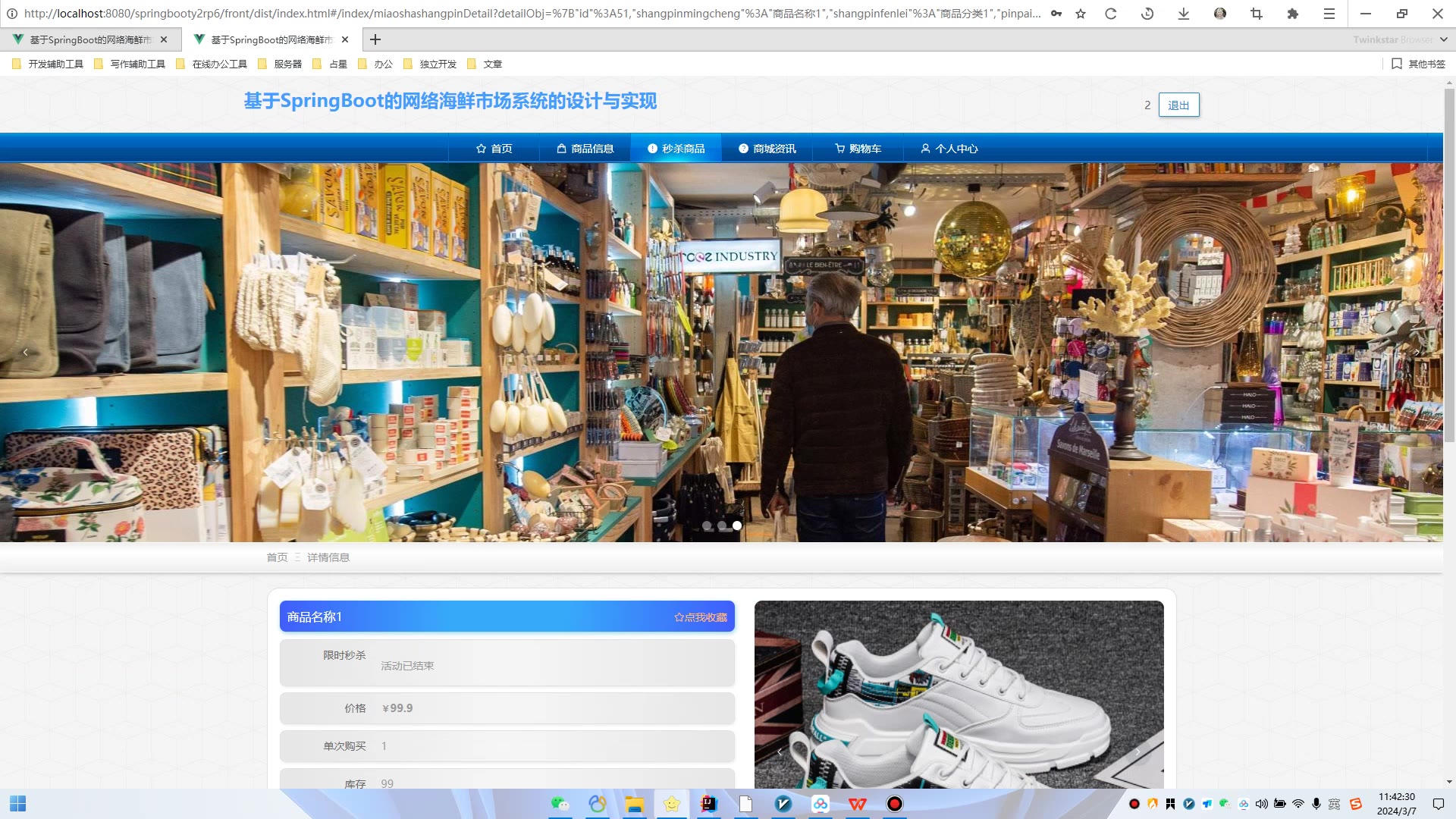Click the price value ¥99.9
The image size is (1456, 819).
tap(397, 708)
